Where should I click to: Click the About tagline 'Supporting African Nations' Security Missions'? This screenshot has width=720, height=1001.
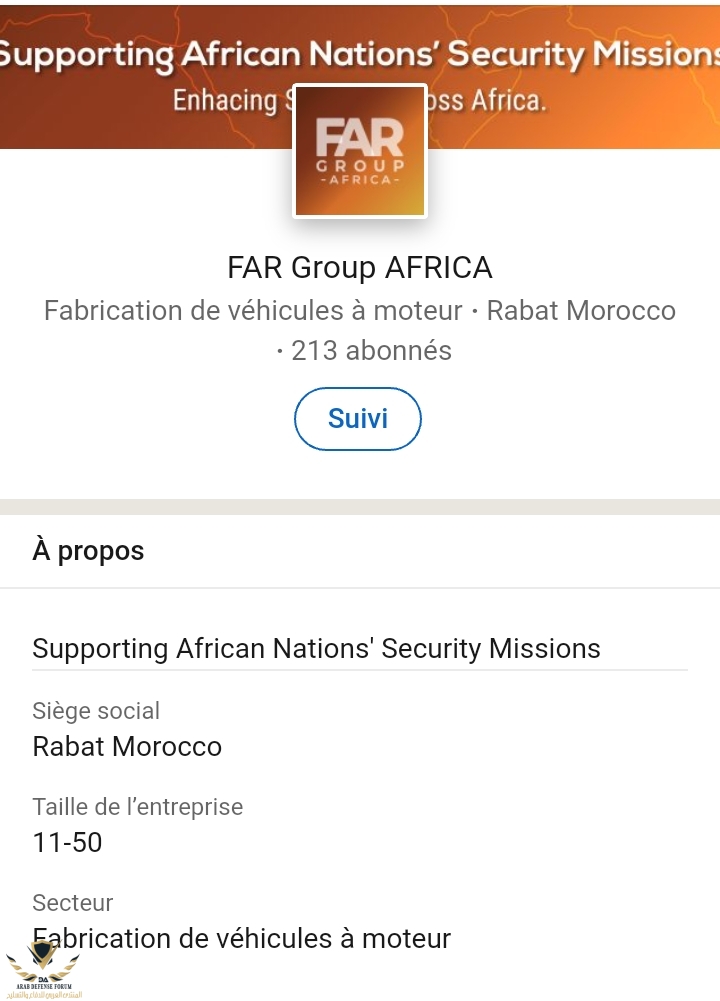pos(316,649)
